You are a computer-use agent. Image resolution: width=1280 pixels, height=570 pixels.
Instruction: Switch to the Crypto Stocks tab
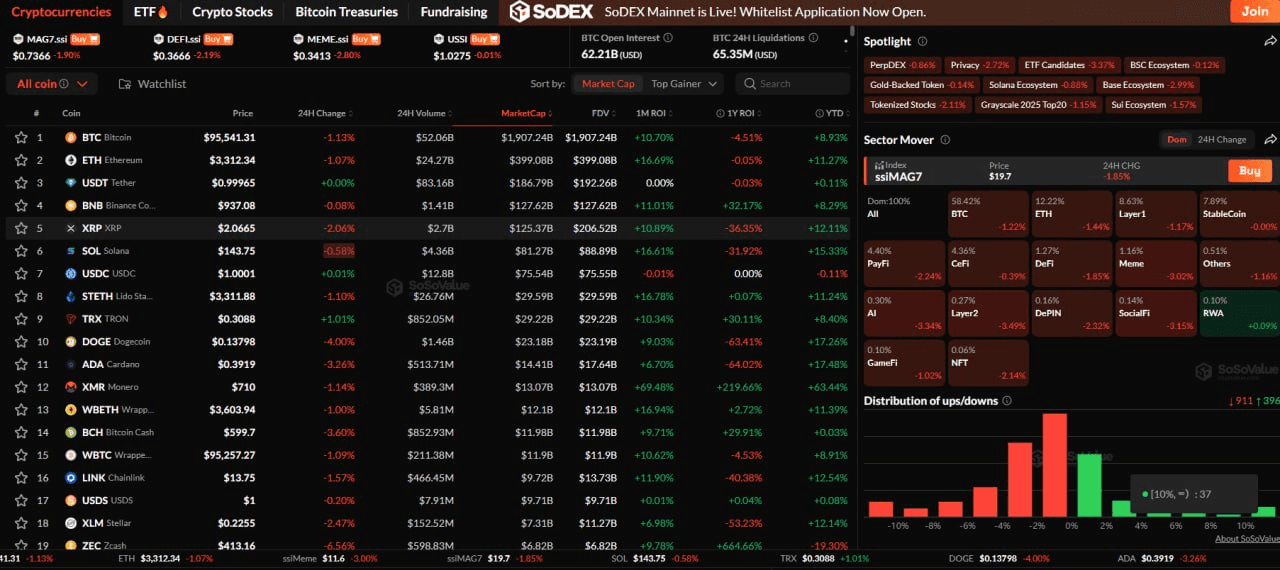232,12
